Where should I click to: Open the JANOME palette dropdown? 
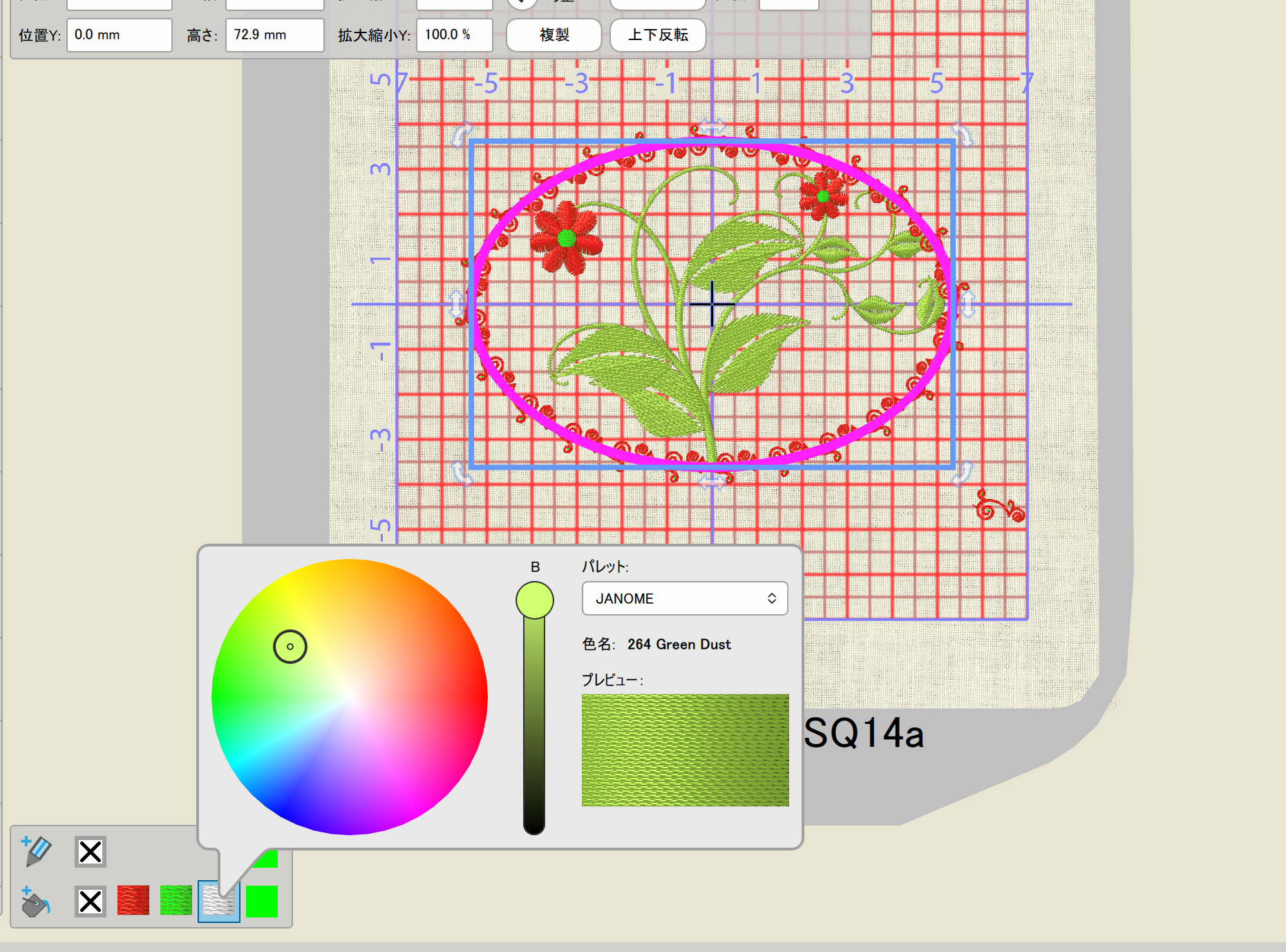coord(684,598)
